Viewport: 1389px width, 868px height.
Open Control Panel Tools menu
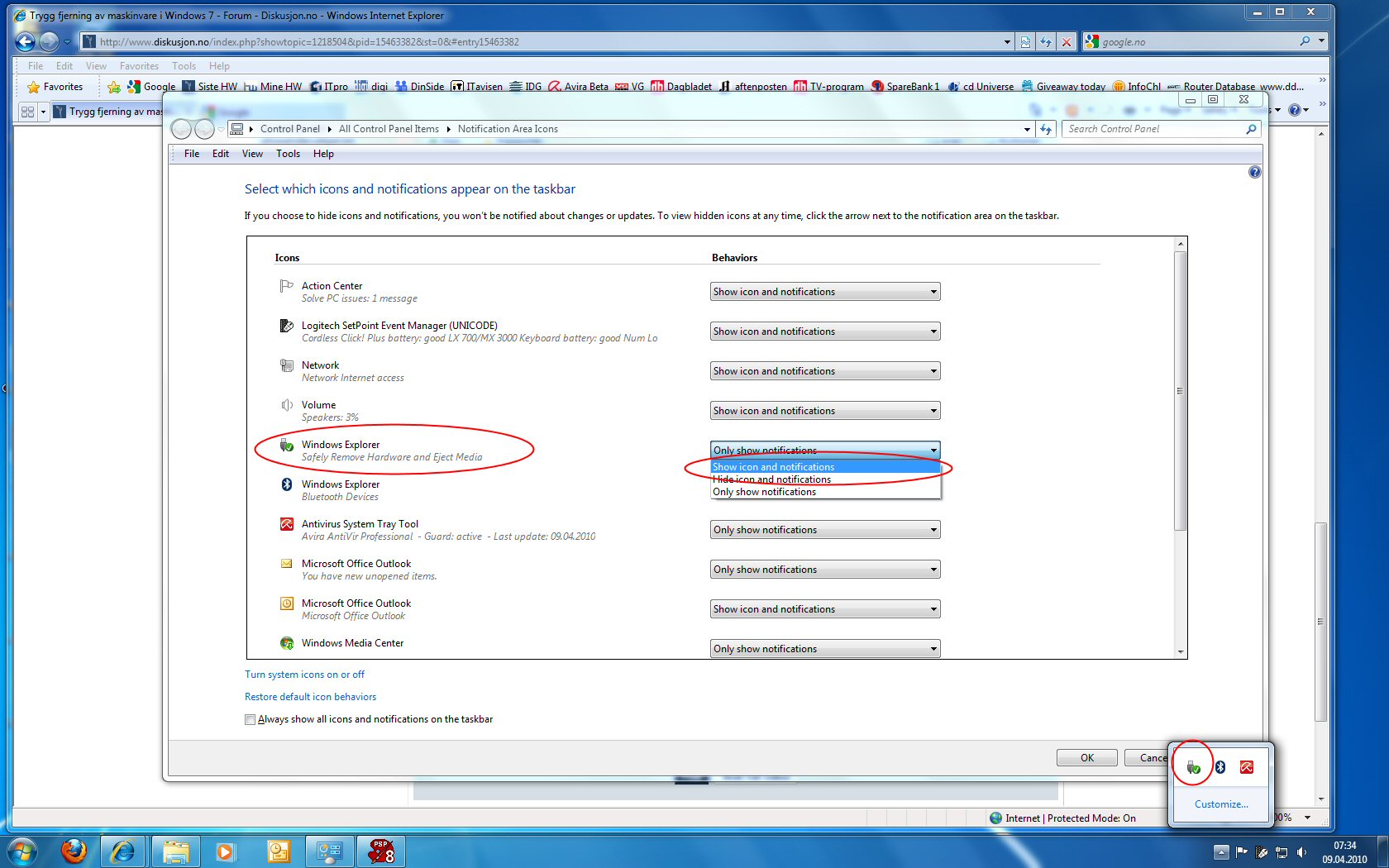tap(288, 154)
